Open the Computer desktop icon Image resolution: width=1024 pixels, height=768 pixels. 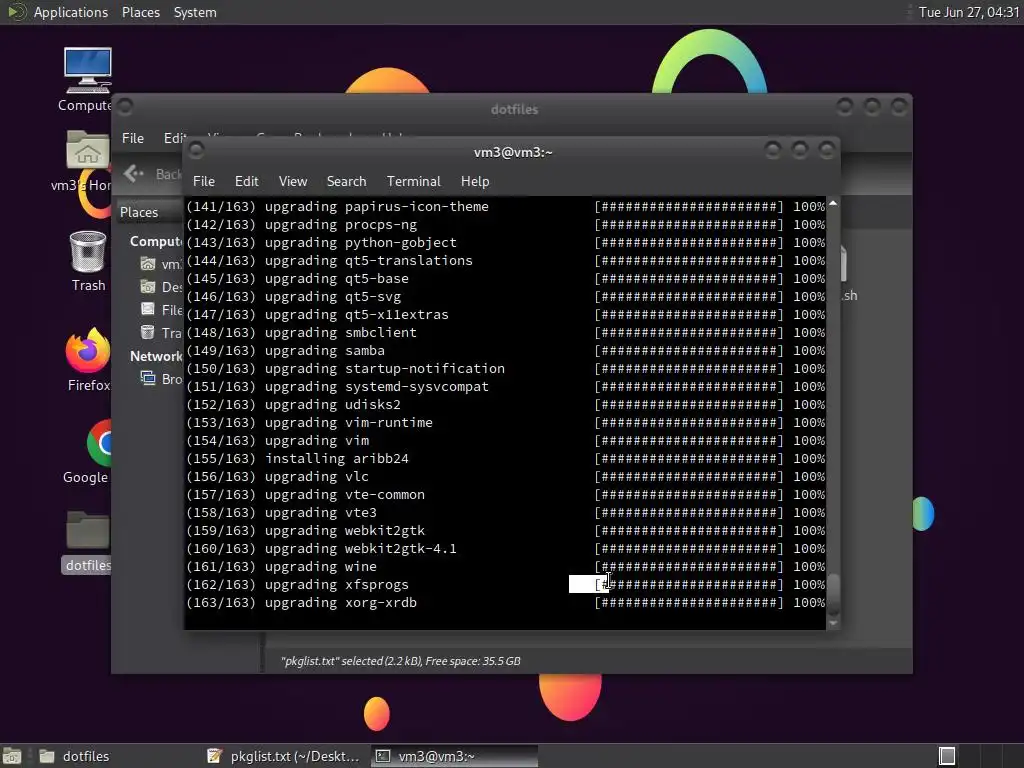click(x=88, y=71)
